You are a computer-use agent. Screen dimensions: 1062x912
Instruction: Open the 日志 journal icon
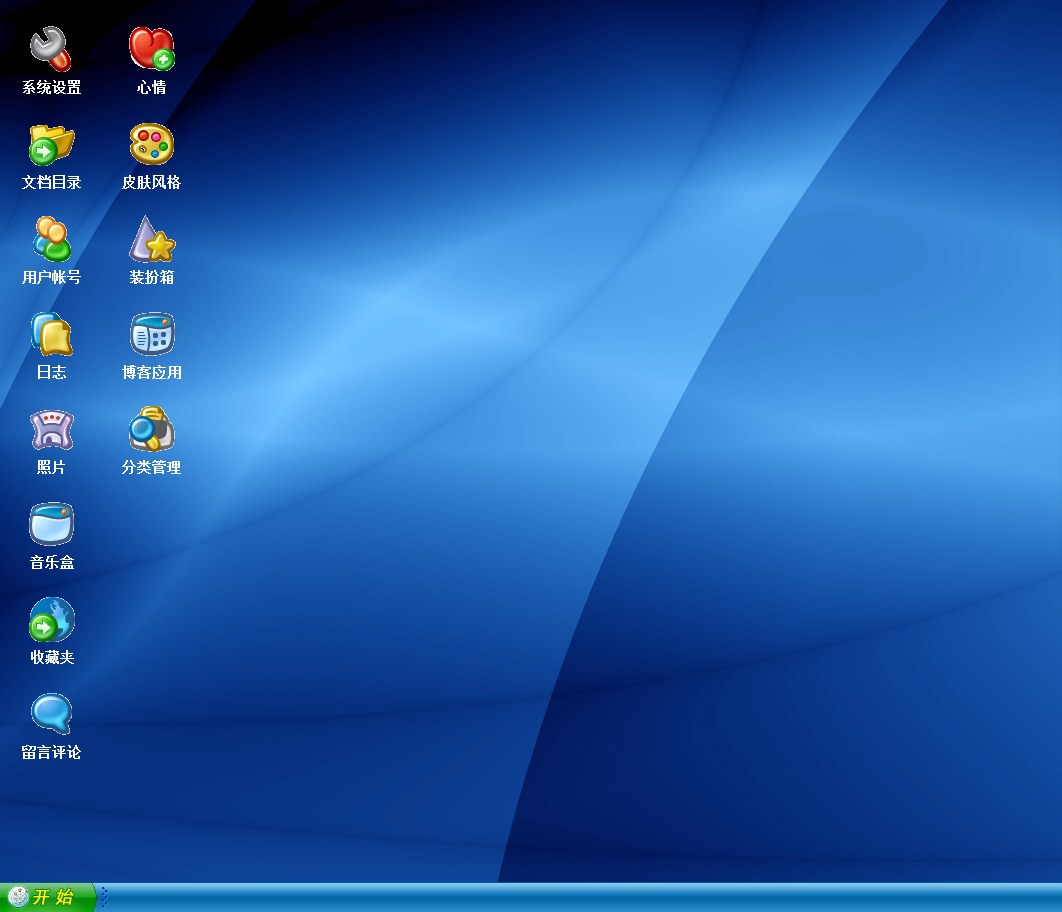coord(51,334)
